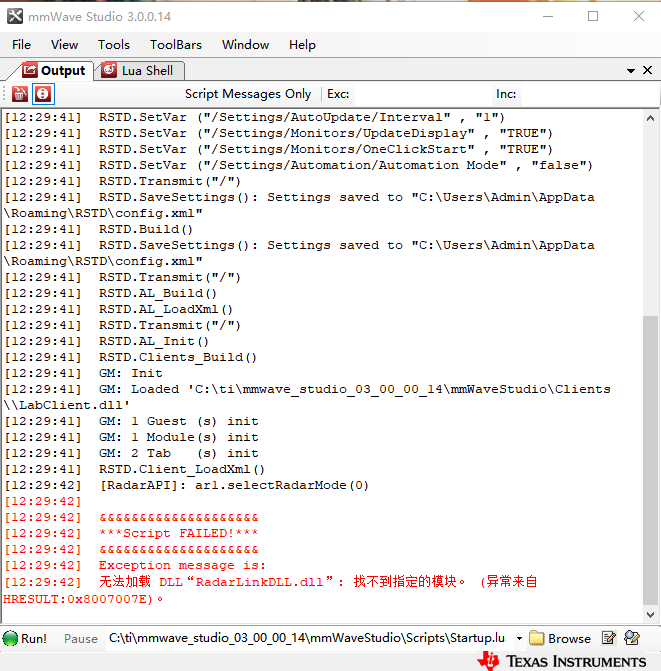Click the rightmost script tools icon
This screenshot has height=671, width=661.
pos(633,638)
